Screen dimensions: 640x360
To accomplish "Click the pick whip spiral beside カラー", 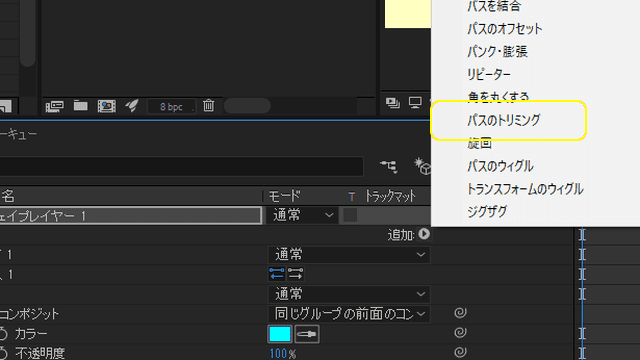I will point(460,333).
